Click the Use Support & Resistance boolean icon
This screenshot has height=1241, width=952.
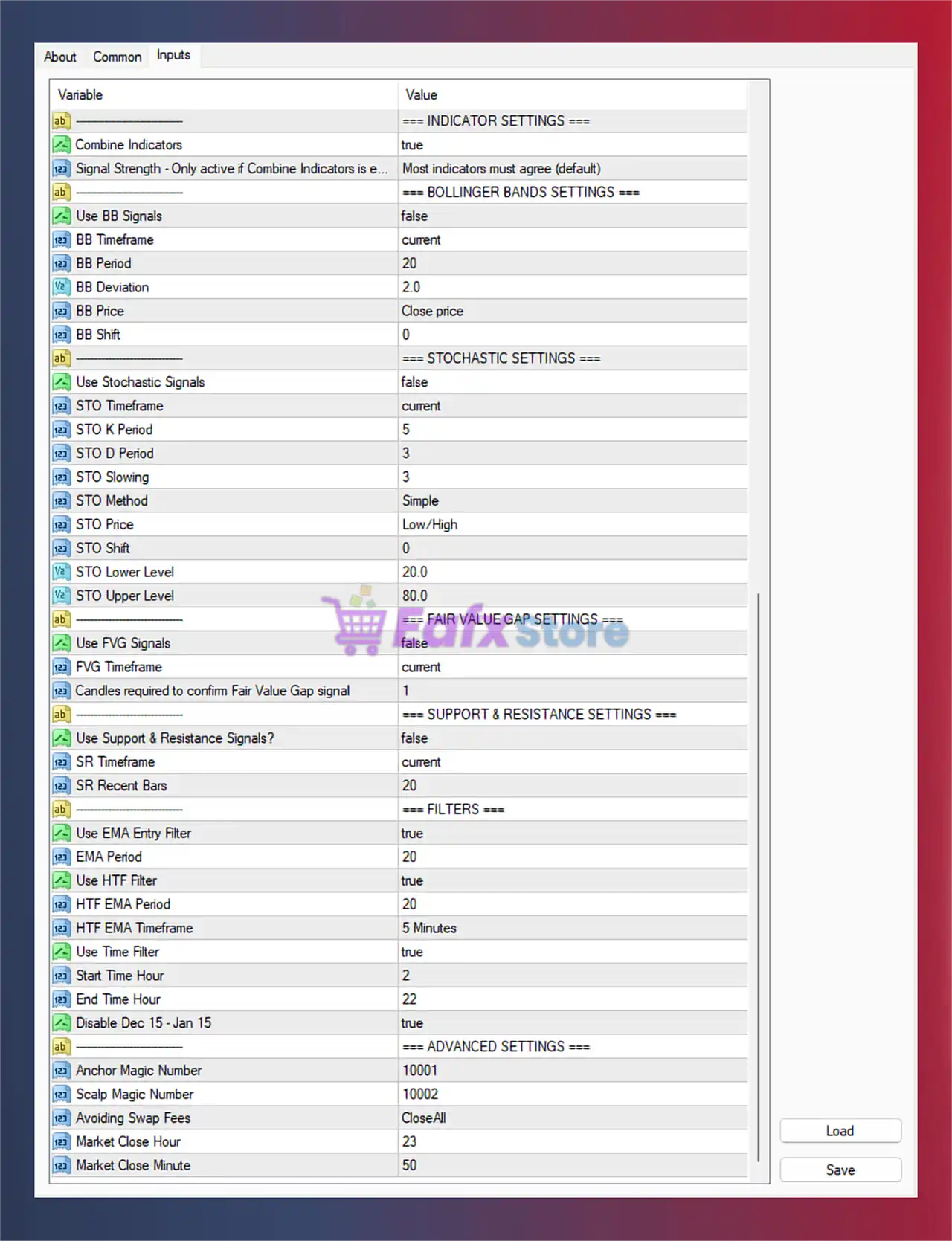click(x=62, y=738)
